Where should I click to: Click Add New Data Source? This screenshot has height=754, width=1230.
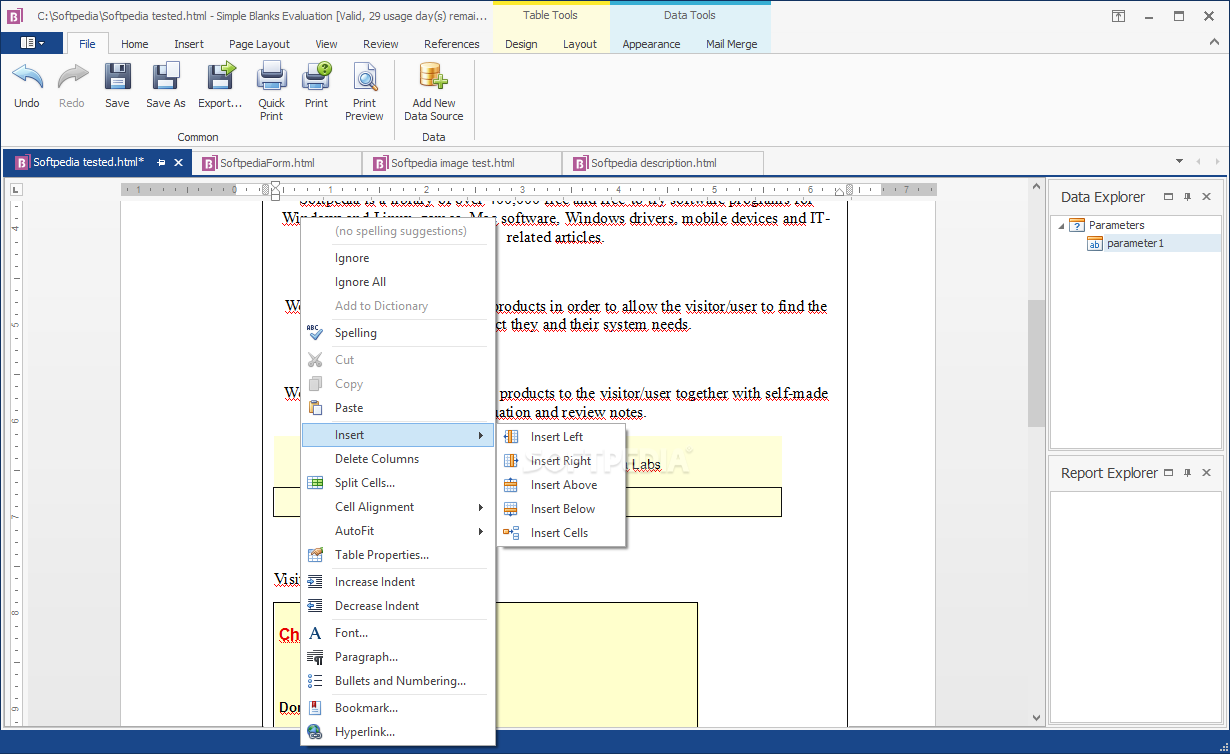tap(433, 78)
